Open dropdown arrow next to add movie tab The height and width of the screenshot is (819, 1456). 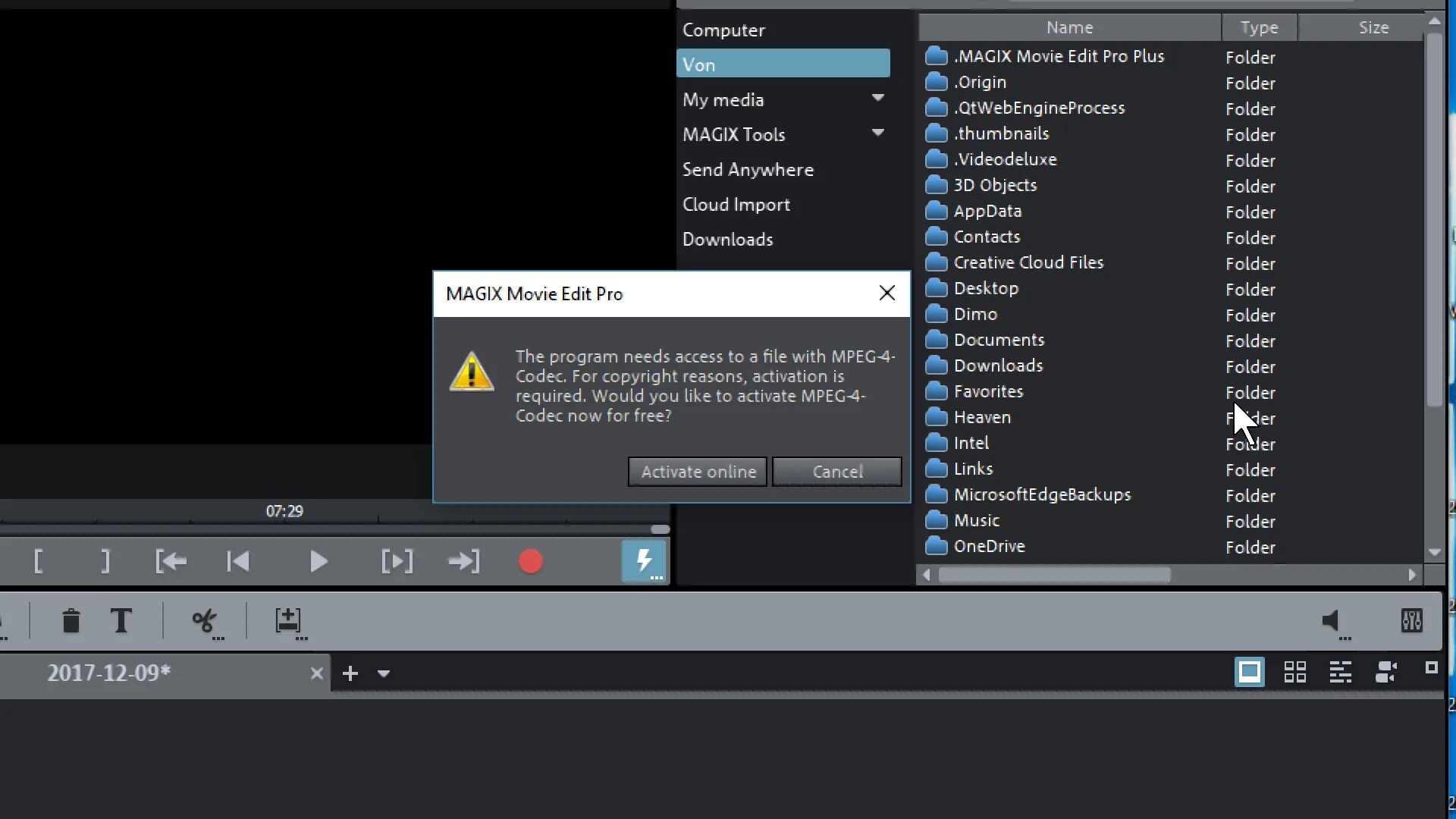(x=384, y=673)
